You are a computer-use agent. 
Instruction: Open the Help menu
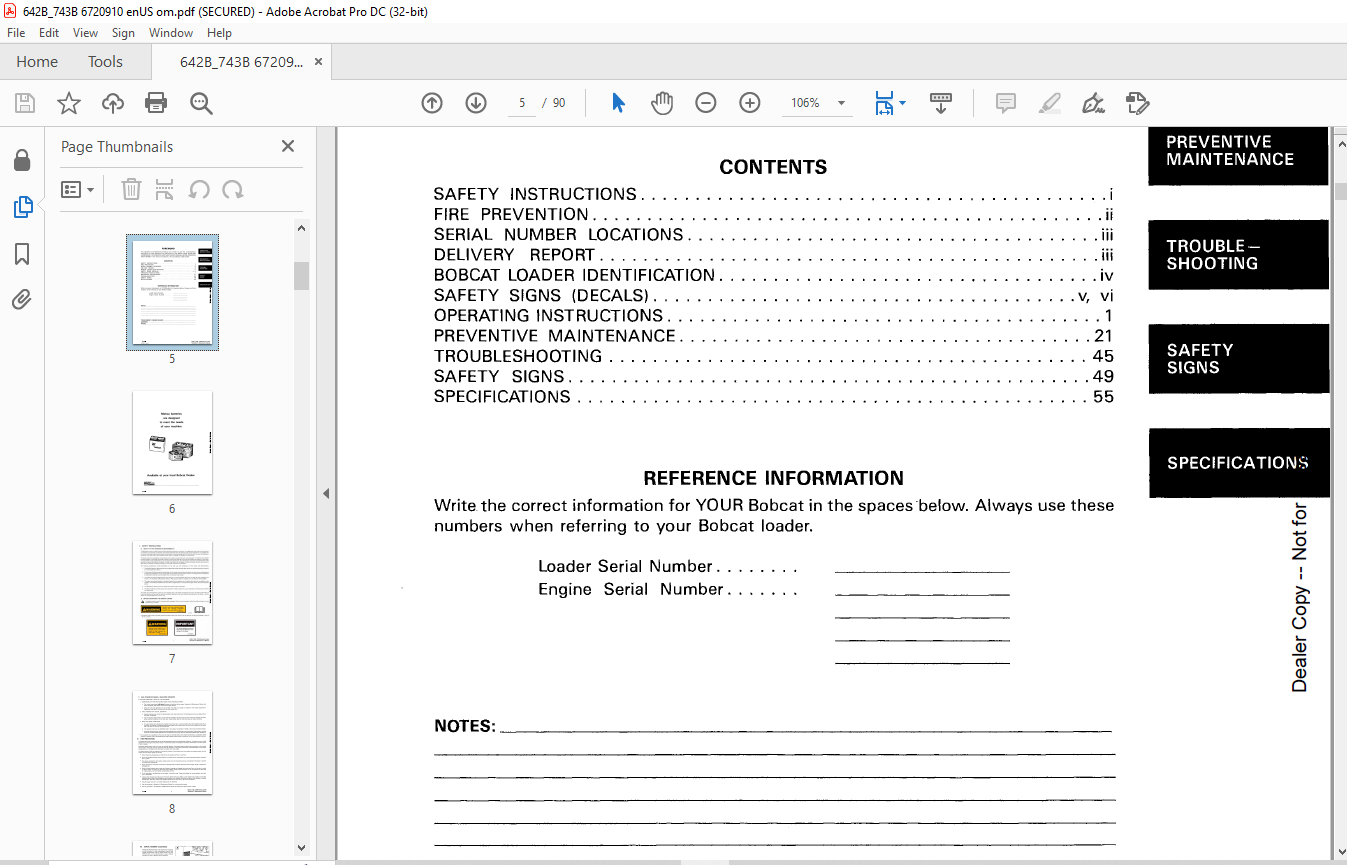(219, 33)
